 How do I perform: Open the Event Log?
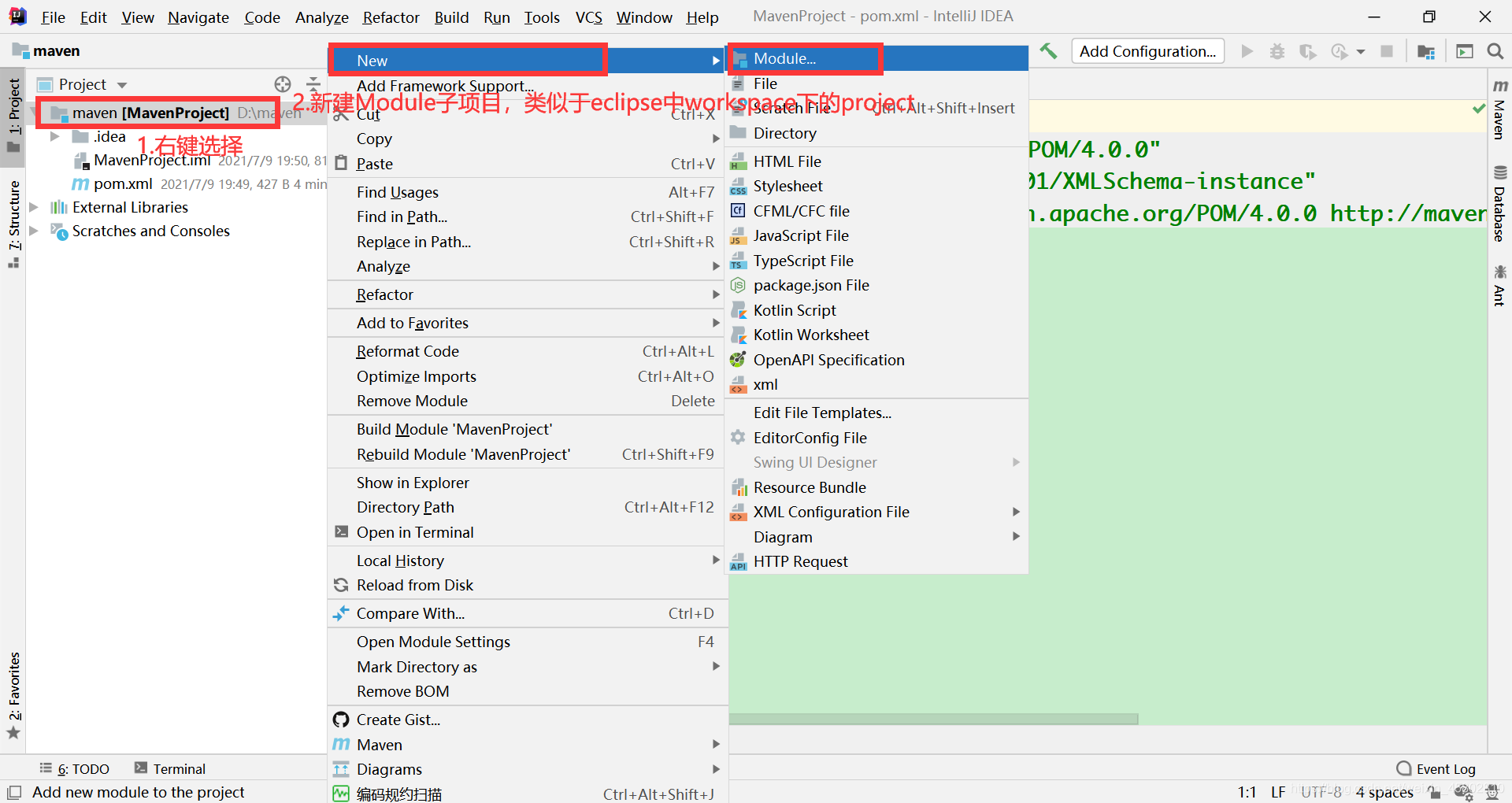click(1436, 769)
